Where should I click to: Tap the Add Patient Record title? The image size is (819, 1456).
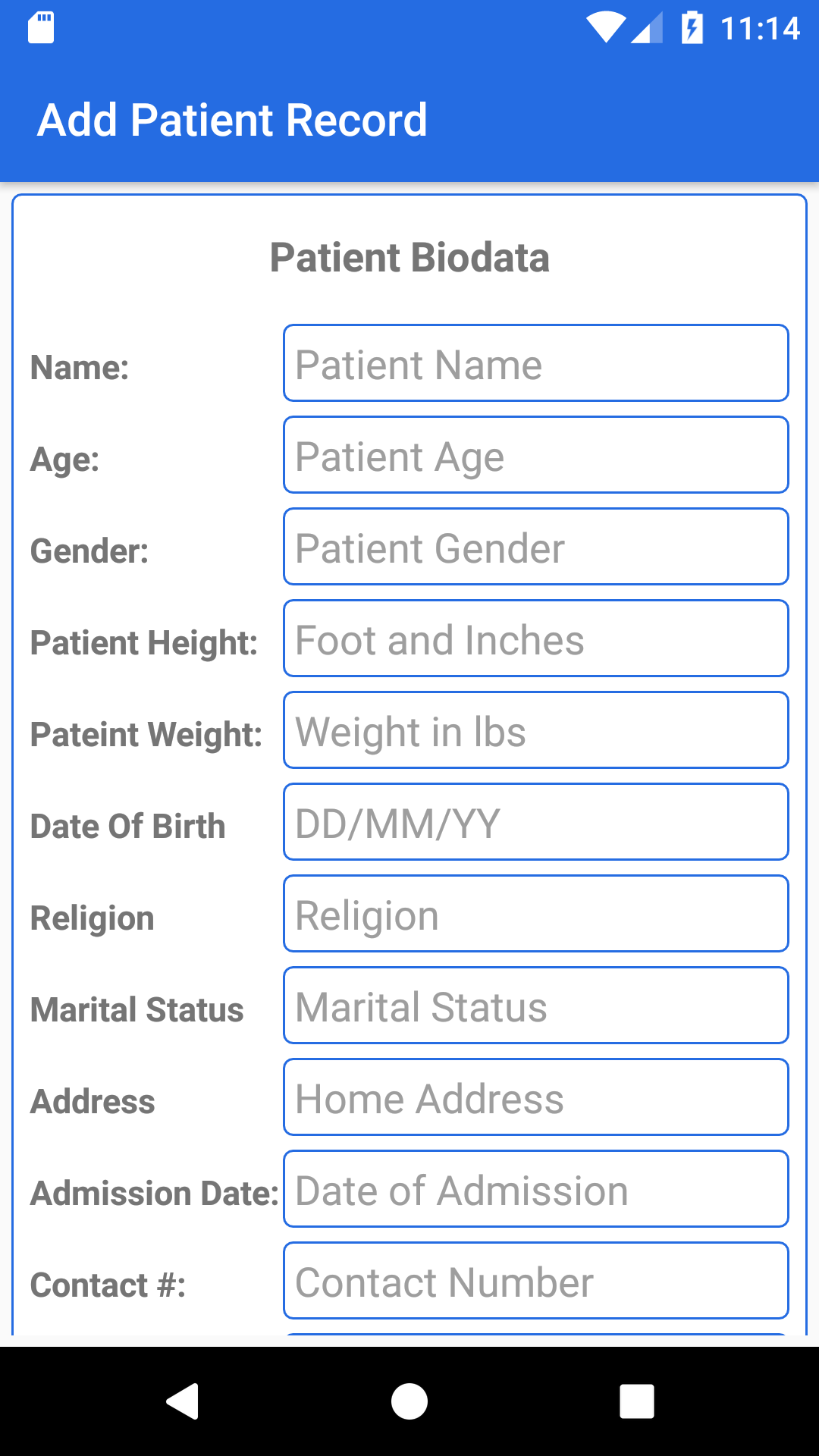click(232, 121)
